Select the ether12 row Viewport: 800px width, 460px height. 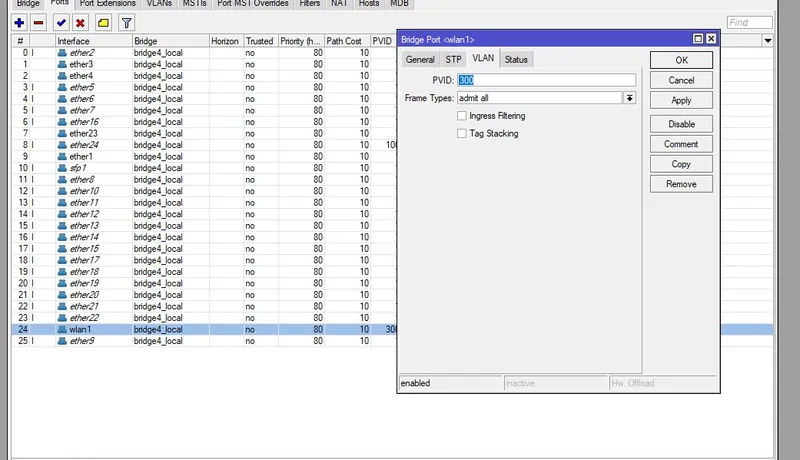(204, 214)
